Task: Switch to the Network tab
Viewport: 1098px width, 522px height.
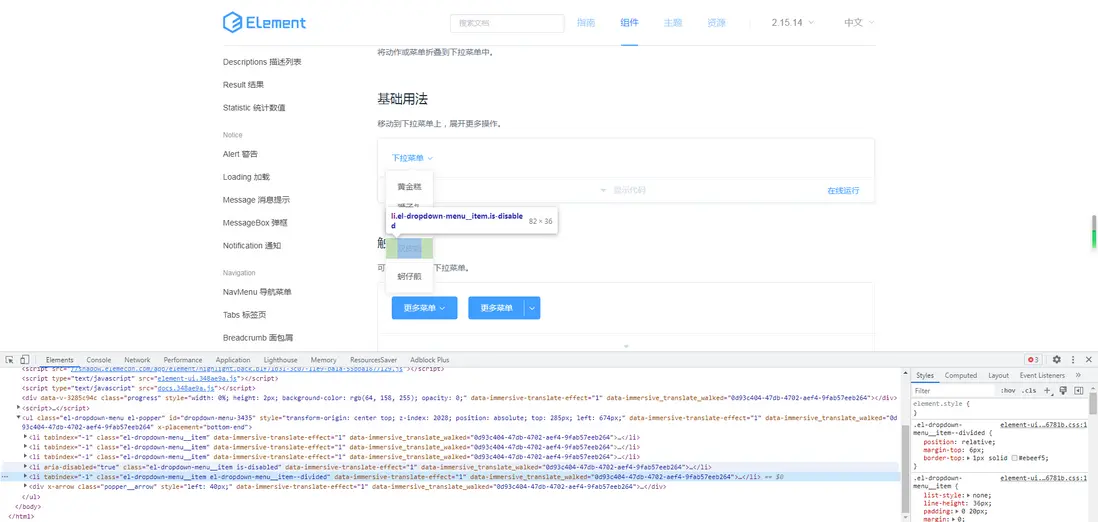Action: [137, 359]
